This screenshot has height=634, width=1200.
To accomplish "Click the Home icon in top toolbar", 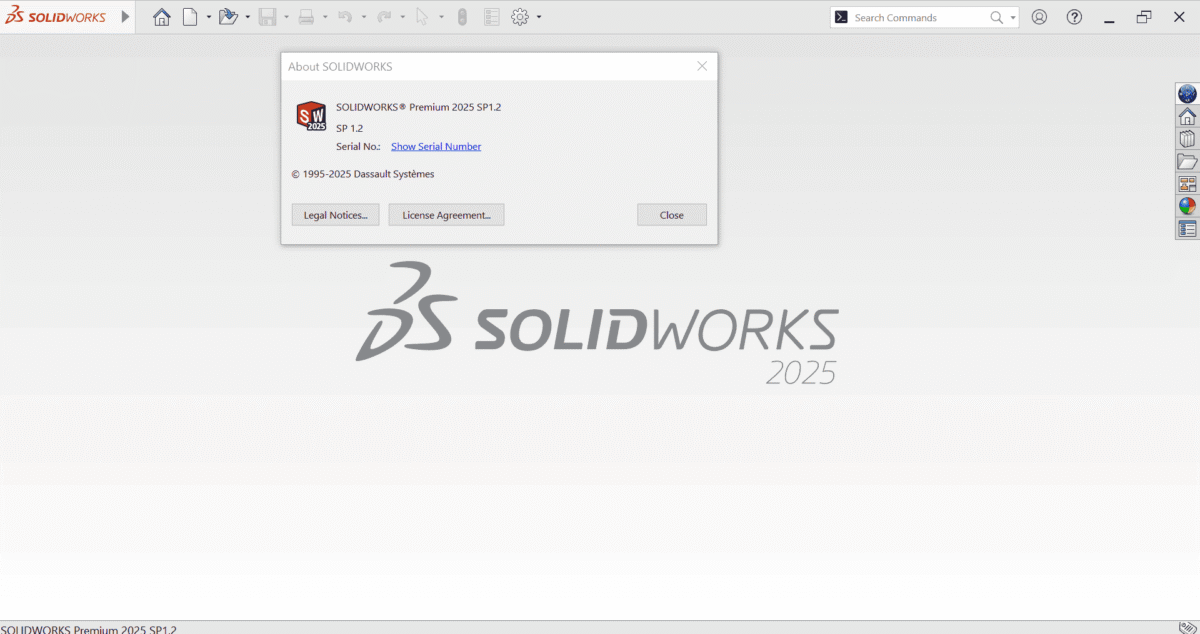I will click(161, 17).
